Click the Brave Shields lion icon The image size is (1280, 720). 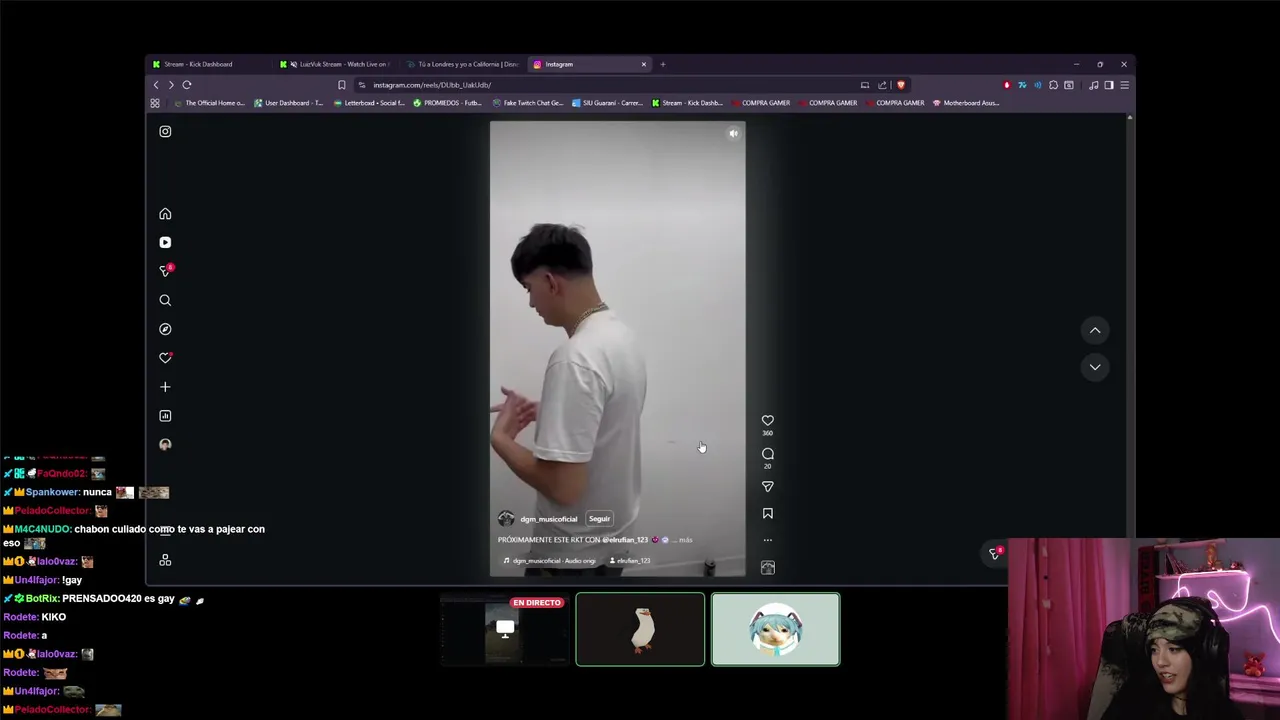[901, 85]
